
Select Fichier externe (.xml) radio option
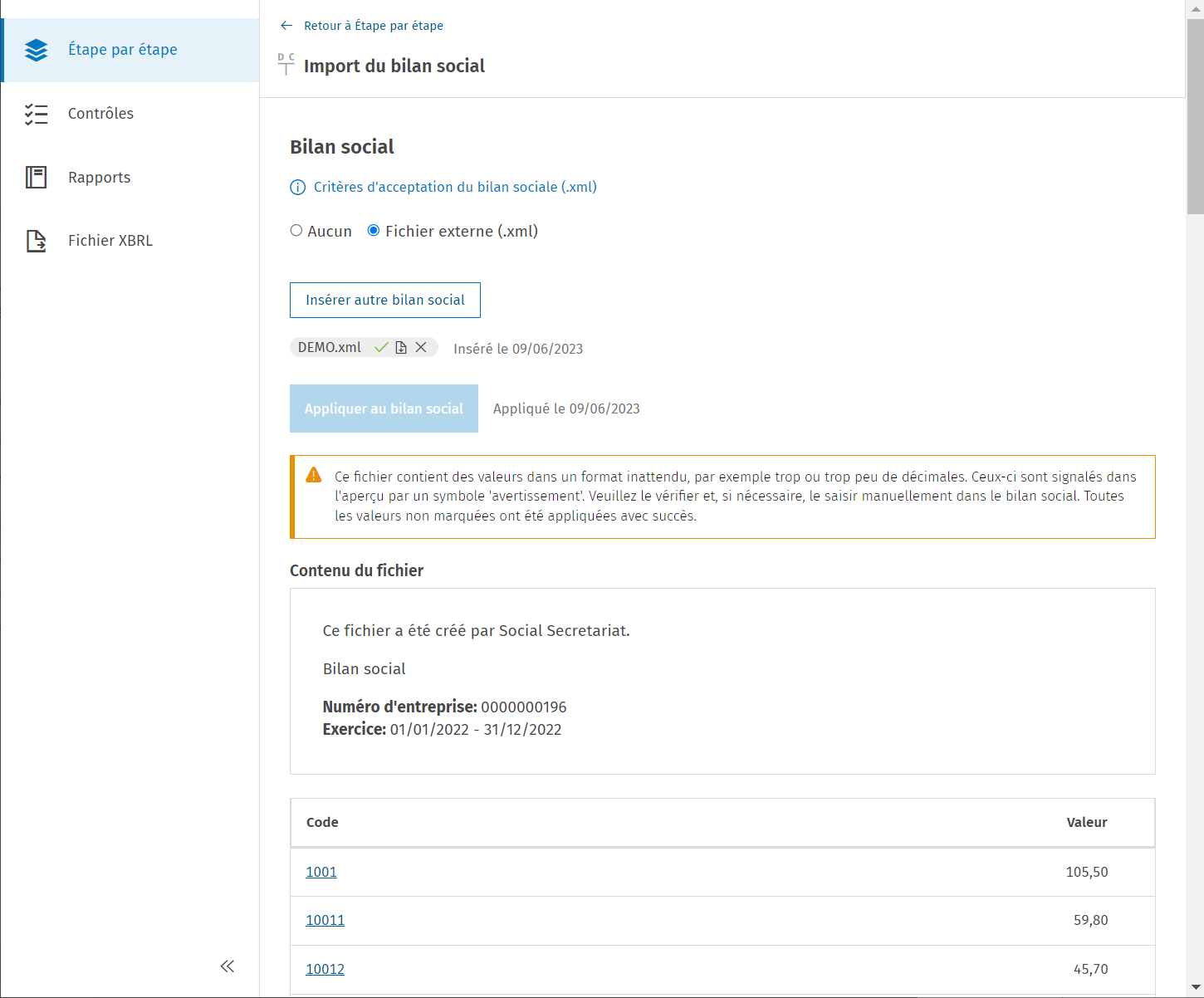(x=374, y=231)
